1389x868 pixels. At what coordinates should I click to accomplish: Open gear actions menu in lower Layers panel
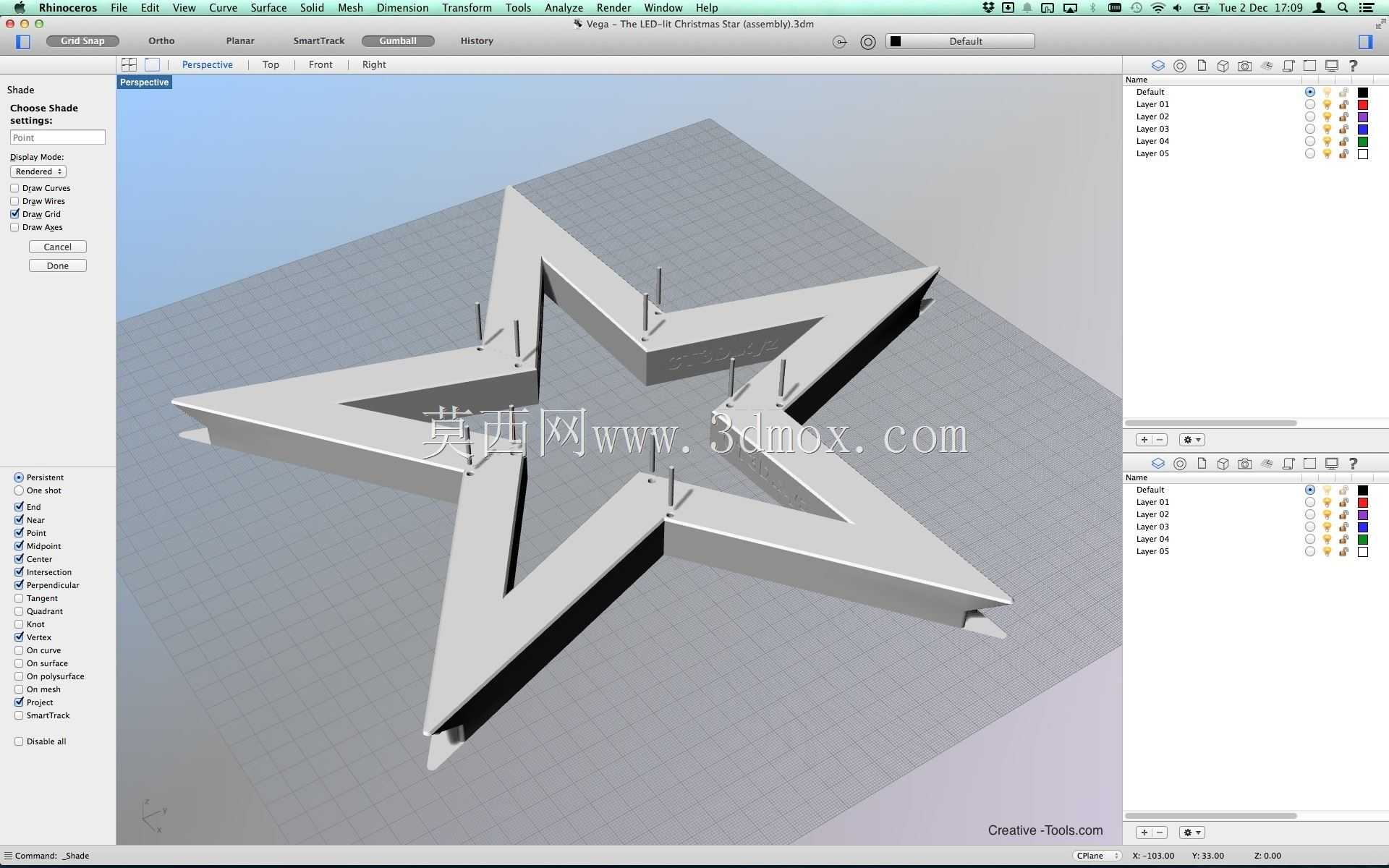1192,833
